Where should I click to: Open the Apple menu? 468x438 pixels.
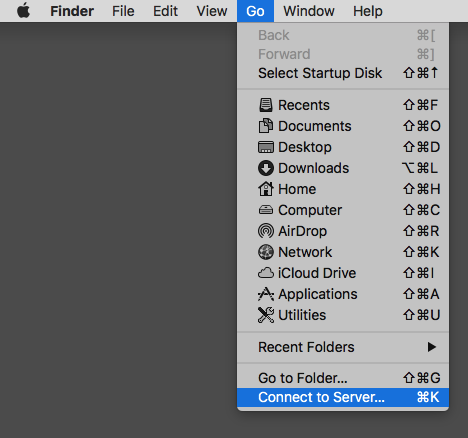click(x=23, y=11)
